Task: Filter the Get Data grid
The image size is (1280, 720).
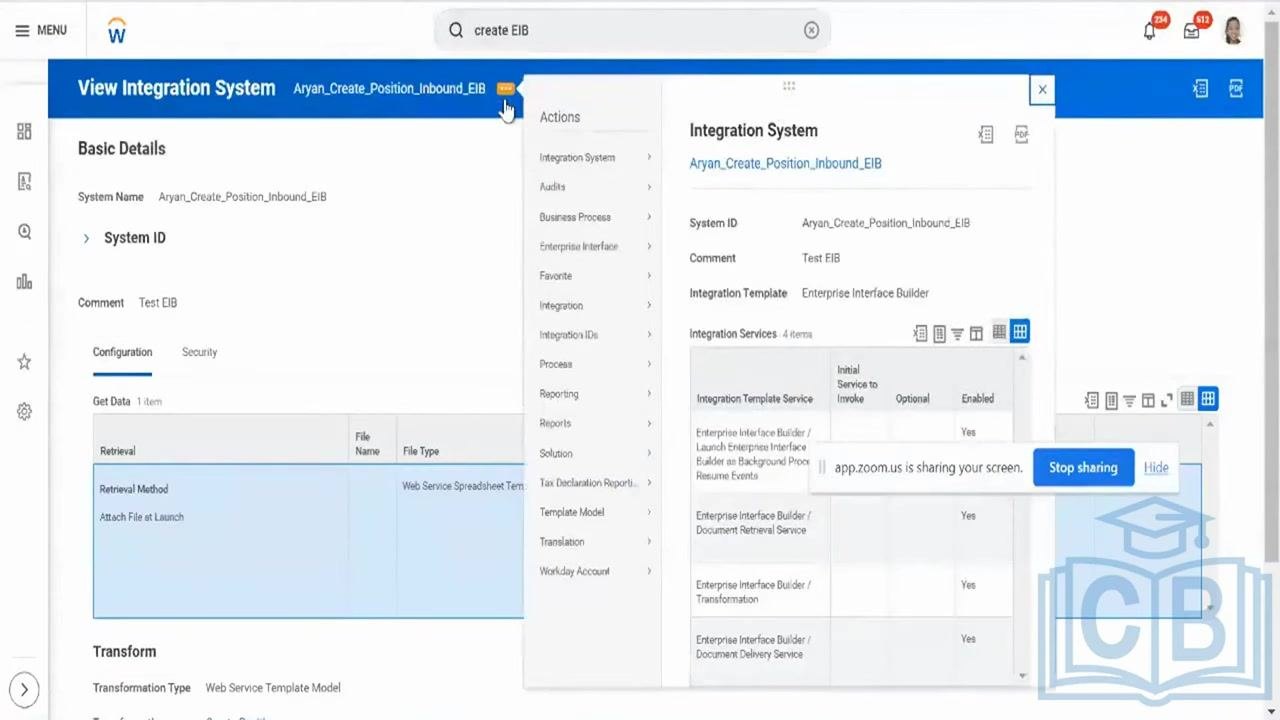Action: click(x=1129, y=400)
